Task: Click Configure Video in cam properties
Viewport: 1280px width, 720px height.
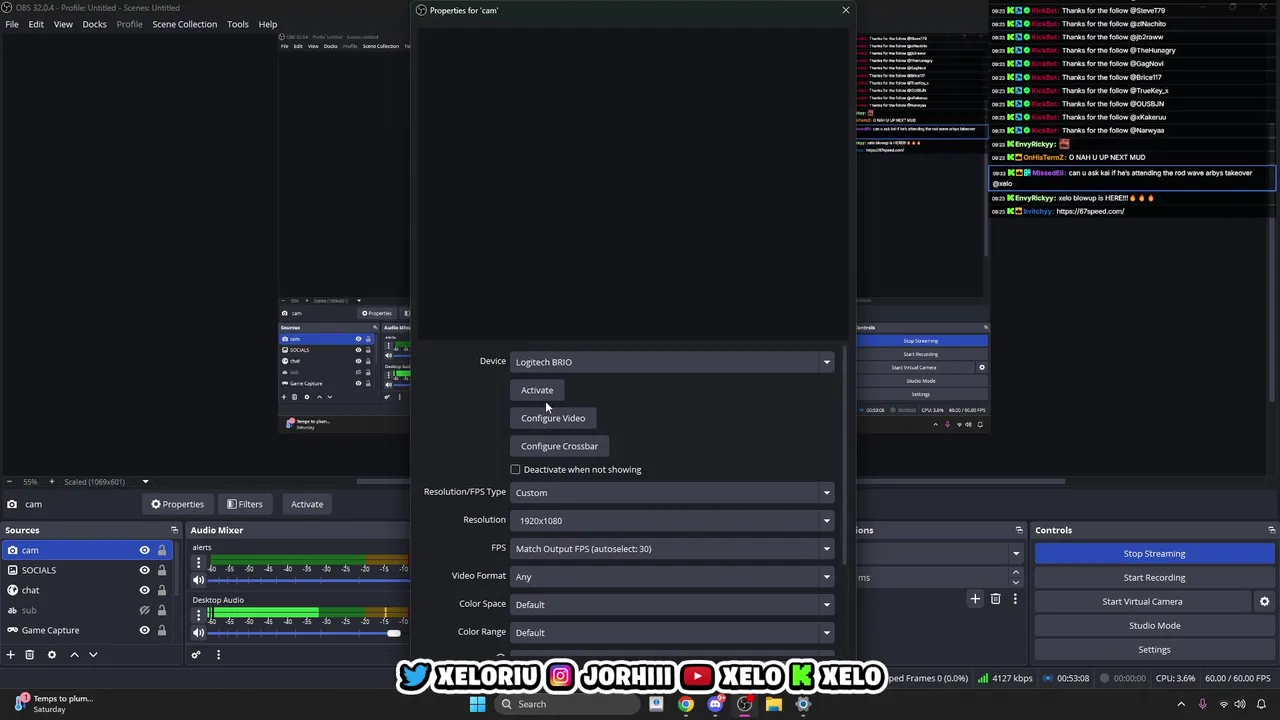Action: 553,418
